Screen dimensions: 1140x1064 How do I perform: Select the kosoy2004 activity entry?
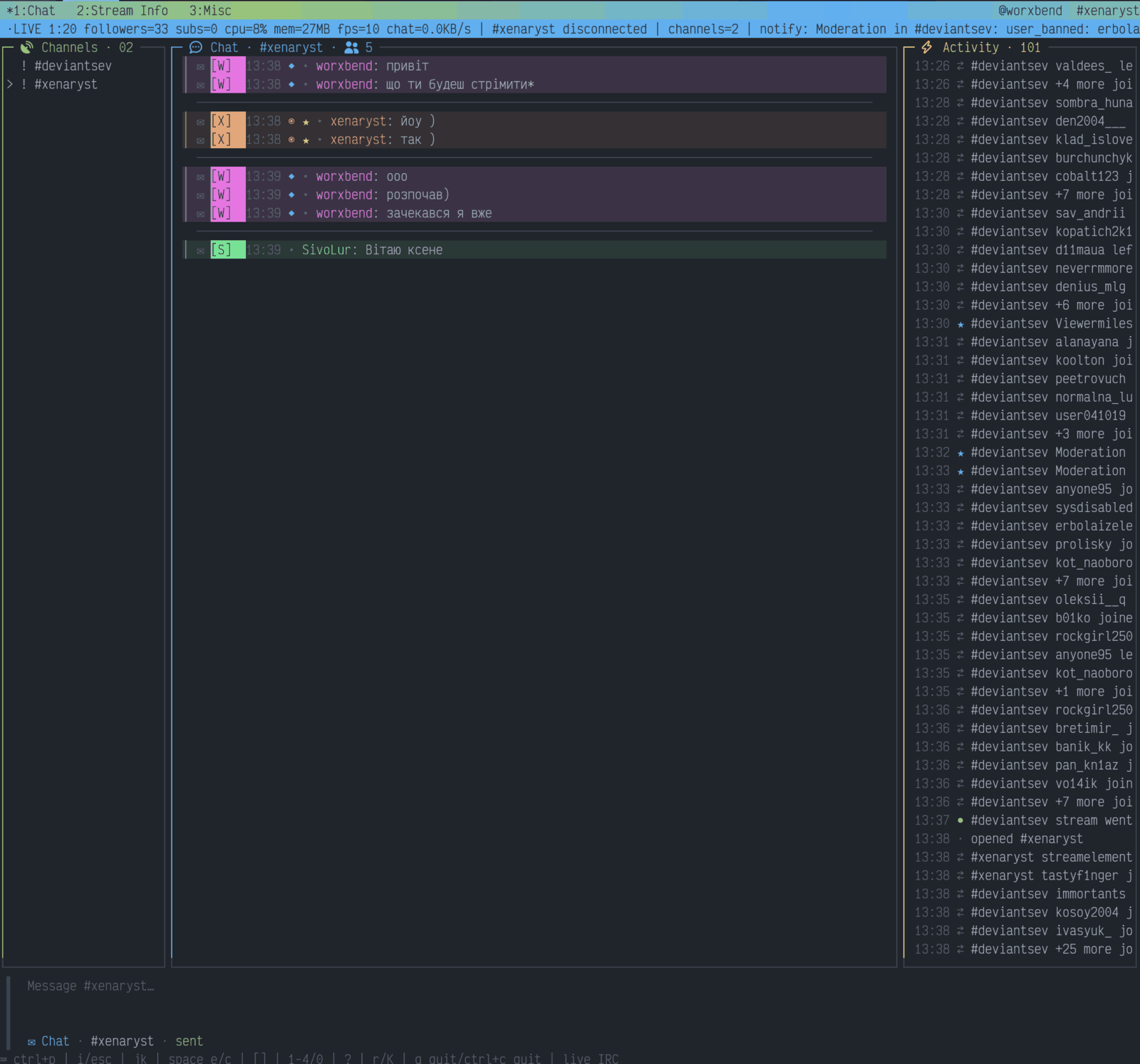[1023, 913]
